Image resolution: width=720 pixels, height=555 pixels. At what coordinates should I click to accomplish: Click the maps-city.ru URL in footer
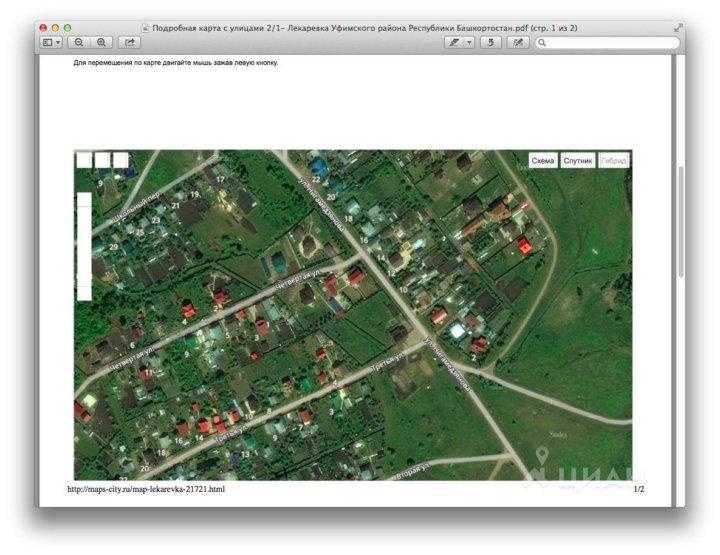[x=146, y=490]
